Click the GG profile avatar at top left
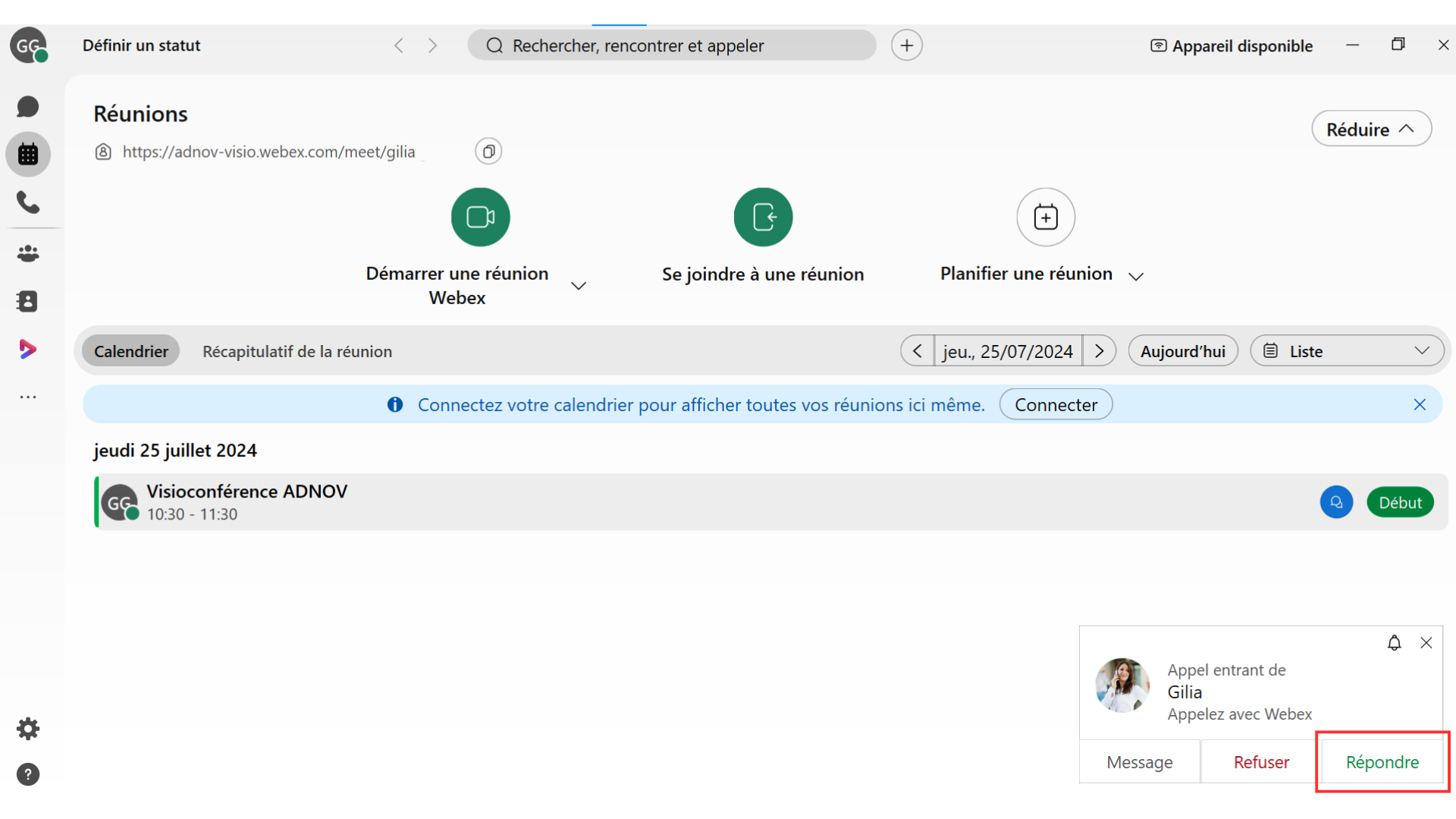 (28, 45)
